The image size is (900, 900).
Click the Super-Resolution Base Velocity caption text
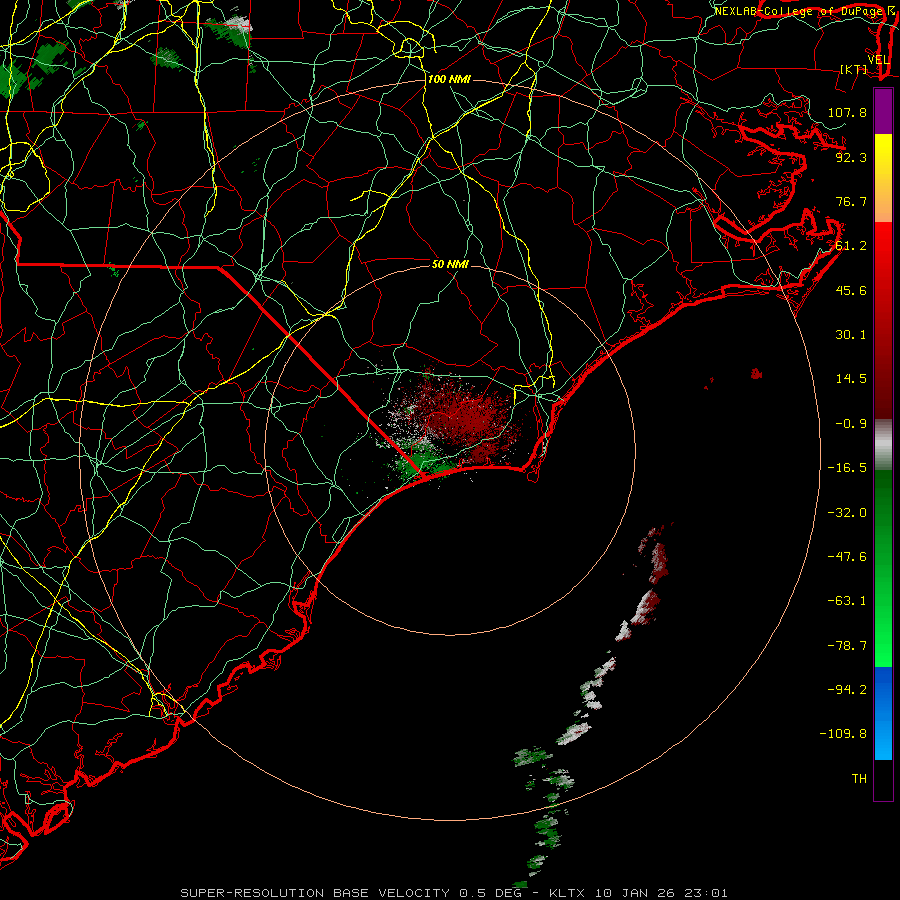click(x=454, y=893)
